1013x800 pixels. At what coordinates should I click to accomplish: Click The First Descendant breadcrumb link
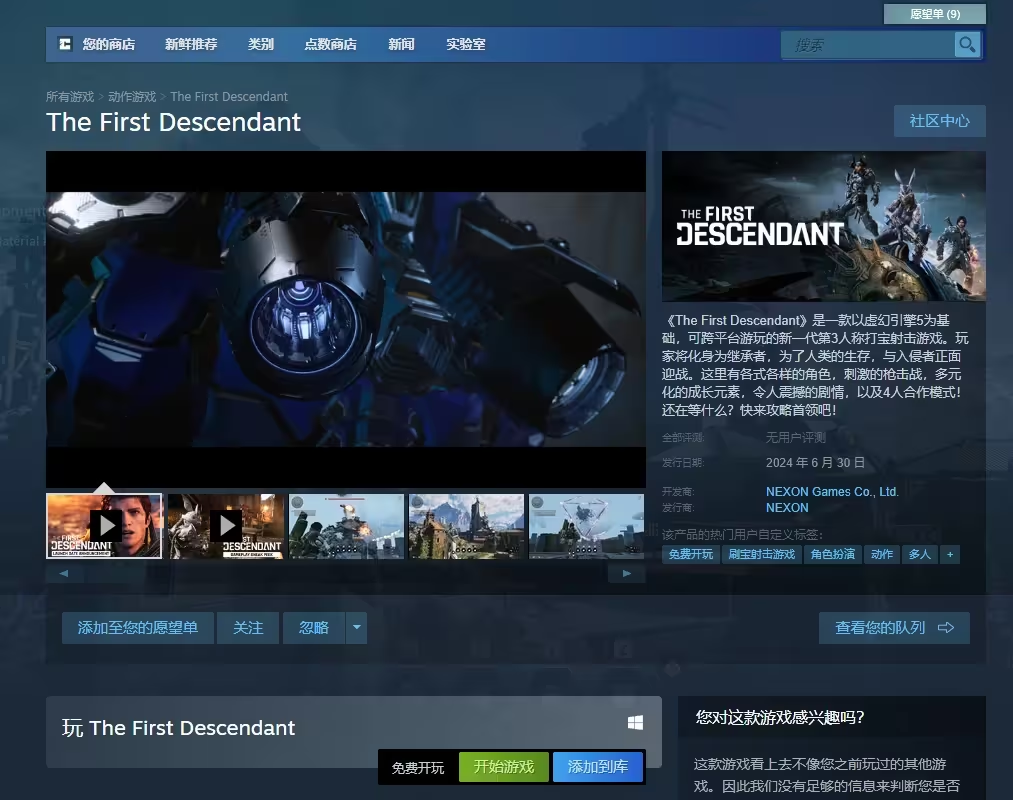pyautogui.click(x=229, y=96)
